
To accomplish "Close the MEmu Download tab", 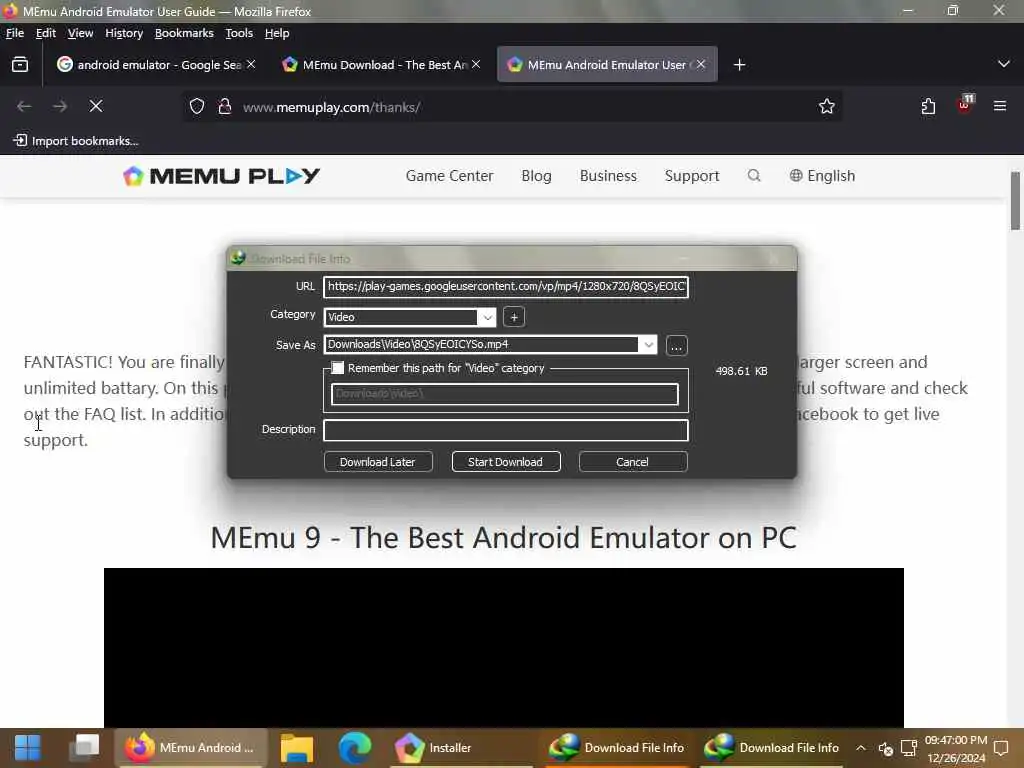I will click(476, 64).
